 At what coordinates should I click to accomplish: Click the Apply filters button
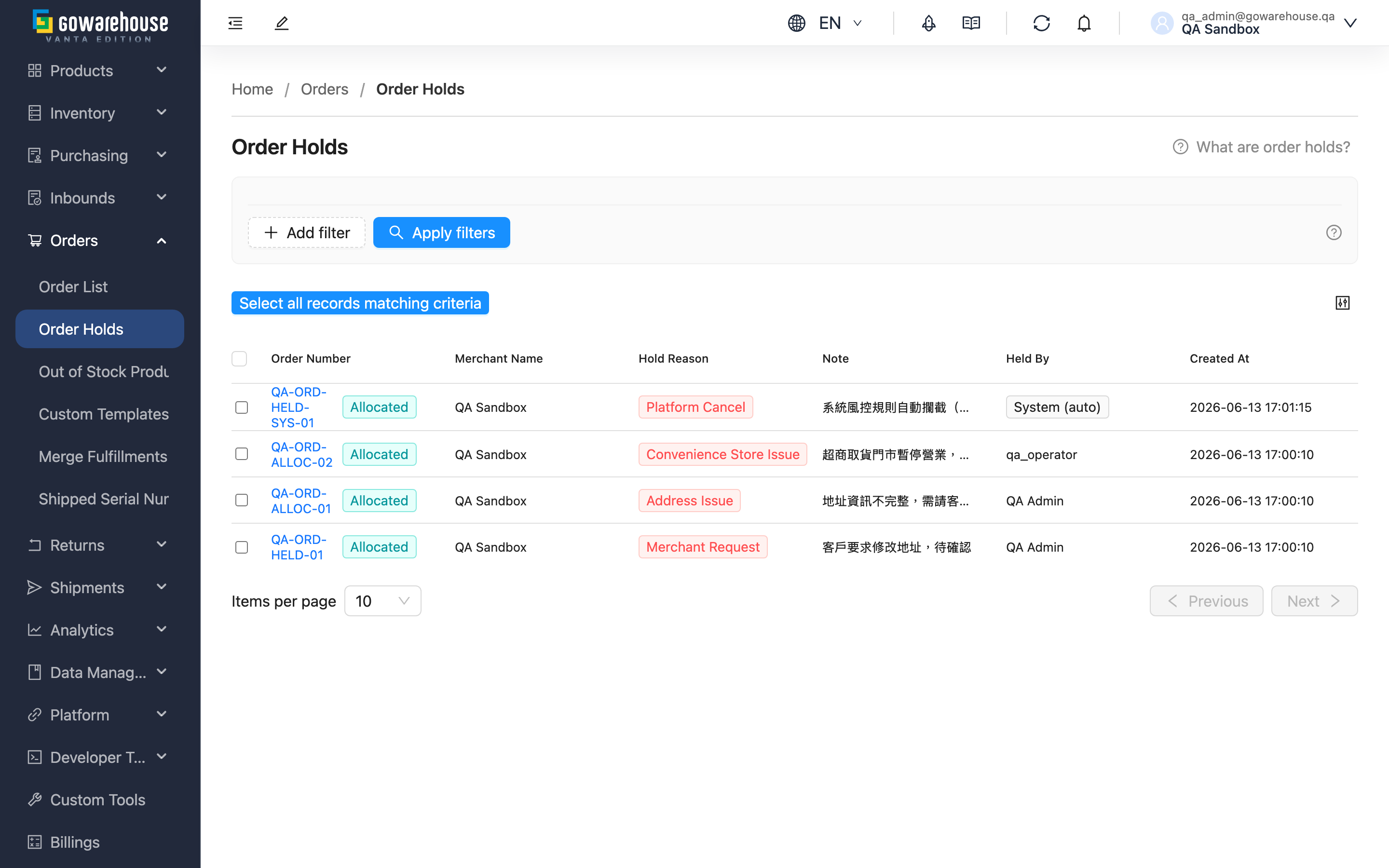click(x=441, y=232)
